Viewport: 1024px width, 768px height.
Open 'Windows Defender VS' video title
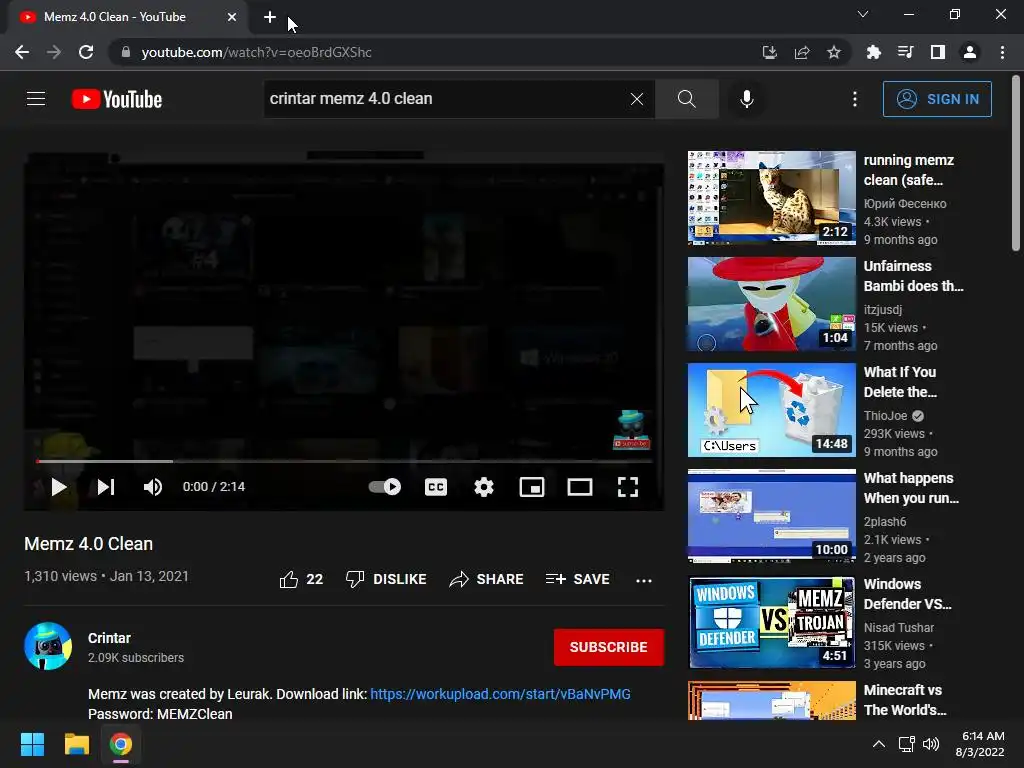(907, 594)
